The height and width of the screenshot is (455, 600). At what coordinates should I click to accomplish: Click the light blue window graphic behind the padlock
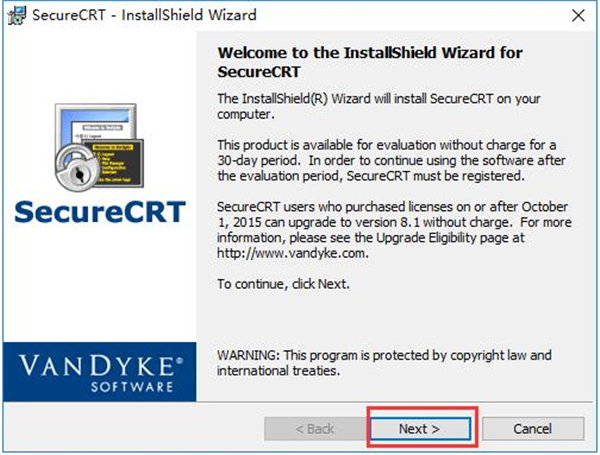pyautogui.click(x=88, y=130)
